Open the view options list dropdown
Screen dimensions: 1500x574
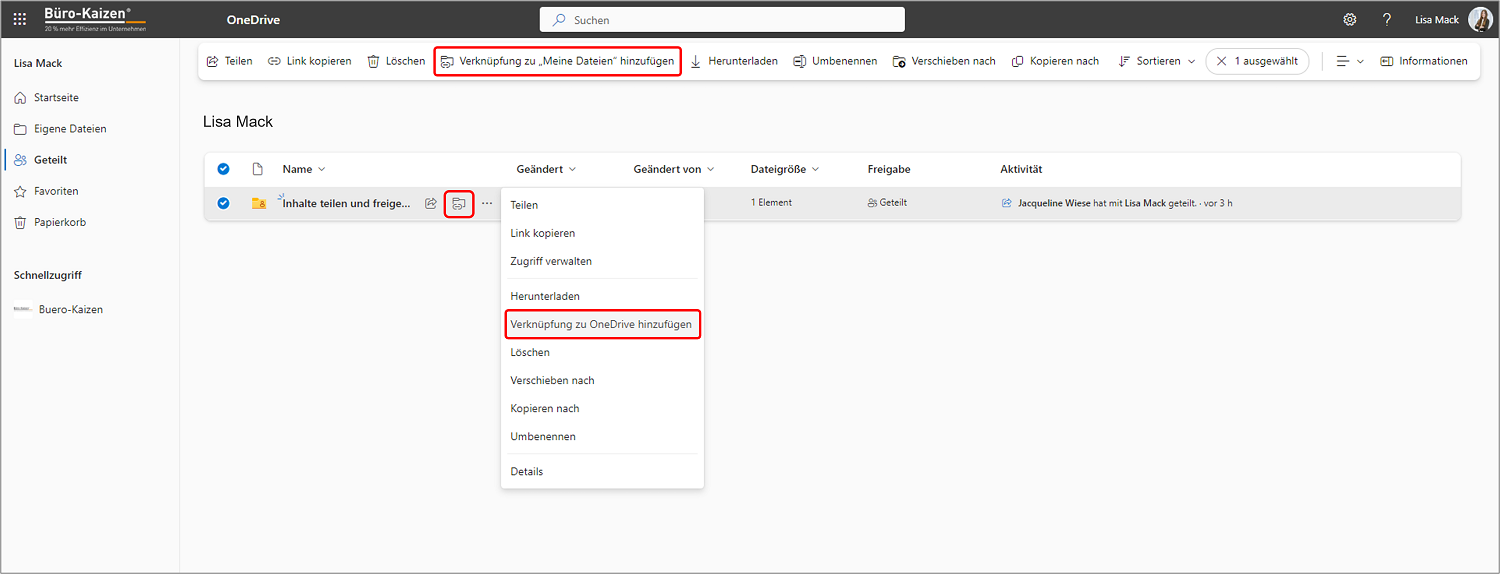coord(1350,61)
